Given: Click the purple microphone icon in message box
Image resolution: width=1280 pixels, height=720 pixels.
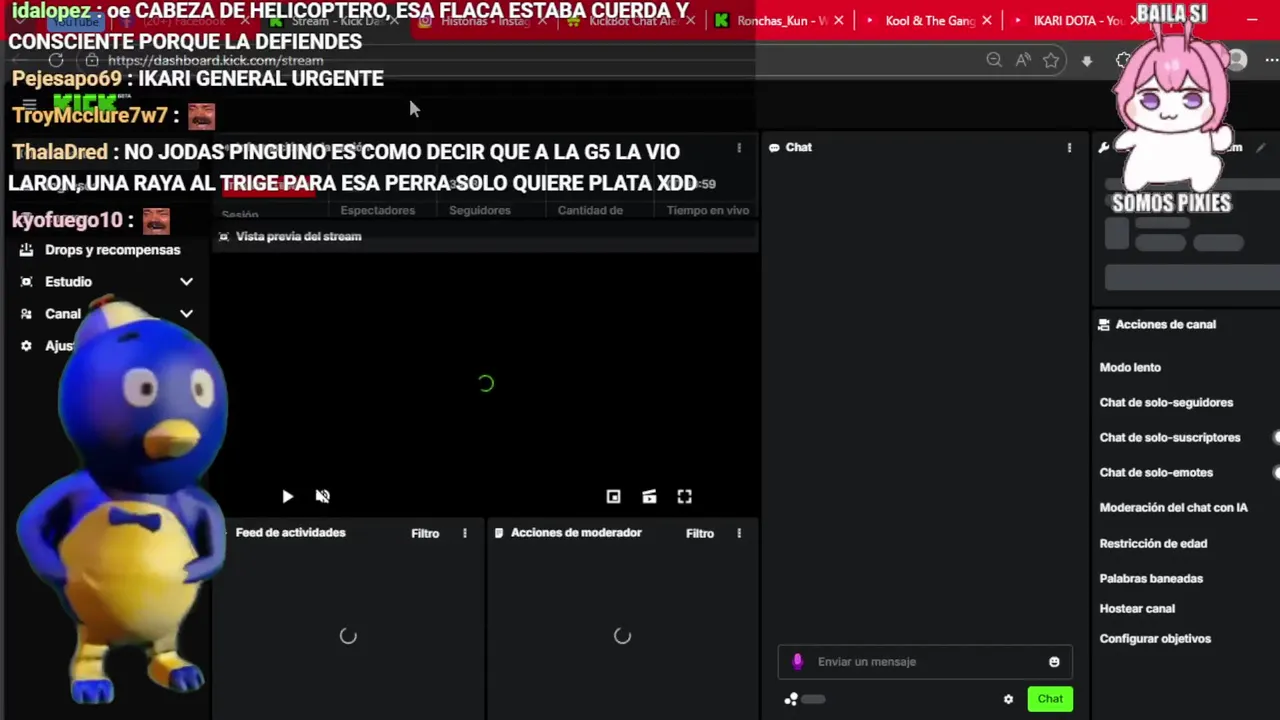Looking at the screenshot, I should coord(797,661).
